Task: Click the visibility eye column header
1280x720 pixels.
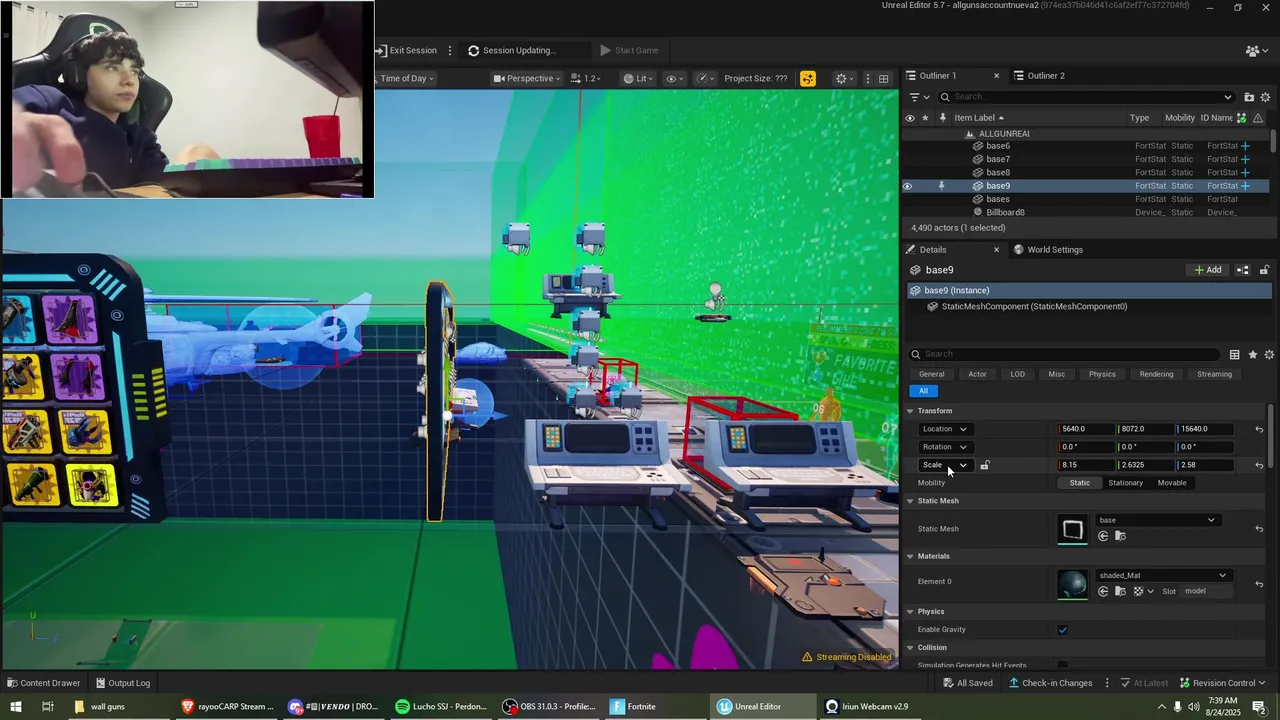Action: tap(909, 118)
